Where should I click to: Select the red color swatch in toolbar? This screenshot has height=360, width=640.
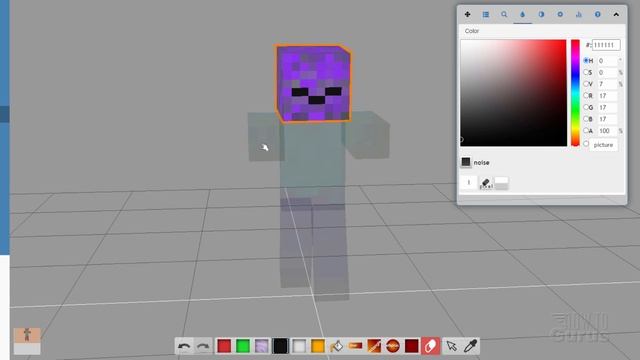pyautogui.click(x=224, y=346)
